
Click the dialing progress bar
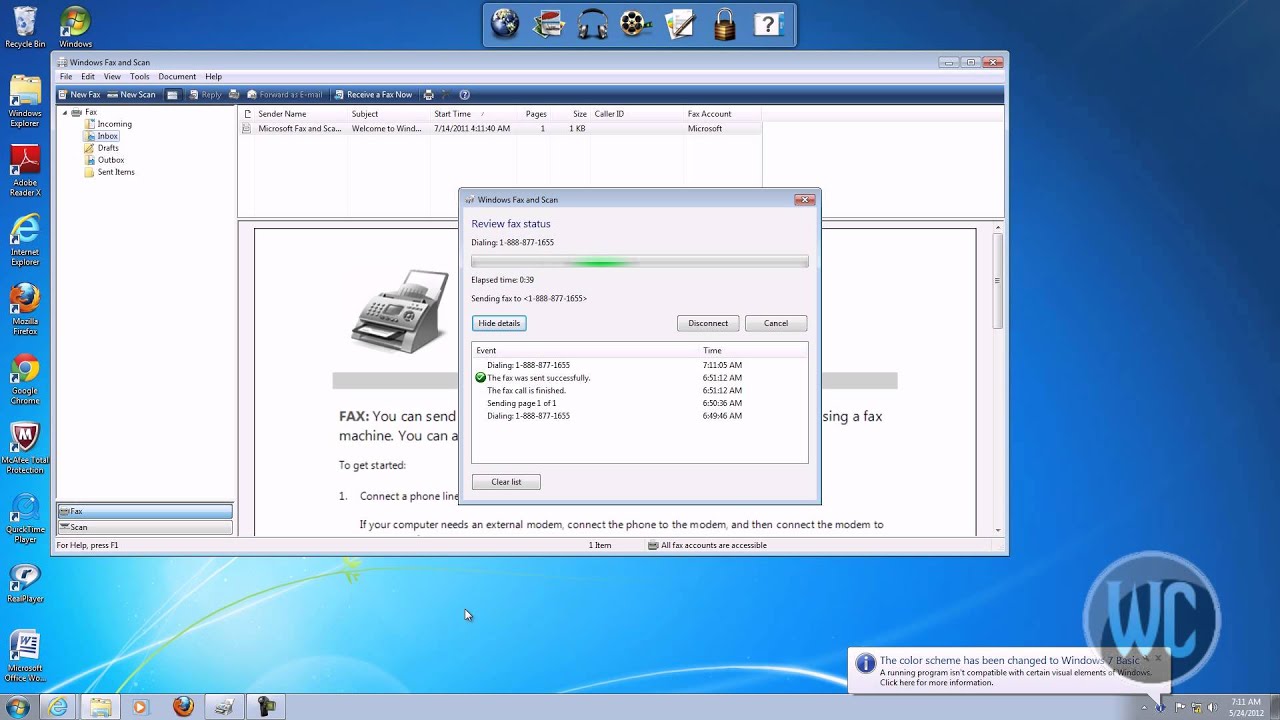[640, 262]
